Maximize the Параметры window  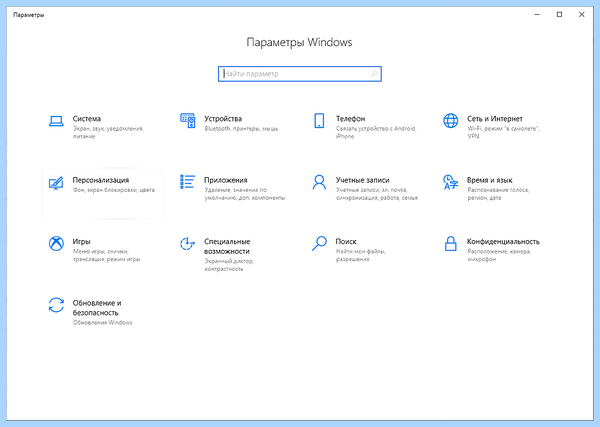559,15
